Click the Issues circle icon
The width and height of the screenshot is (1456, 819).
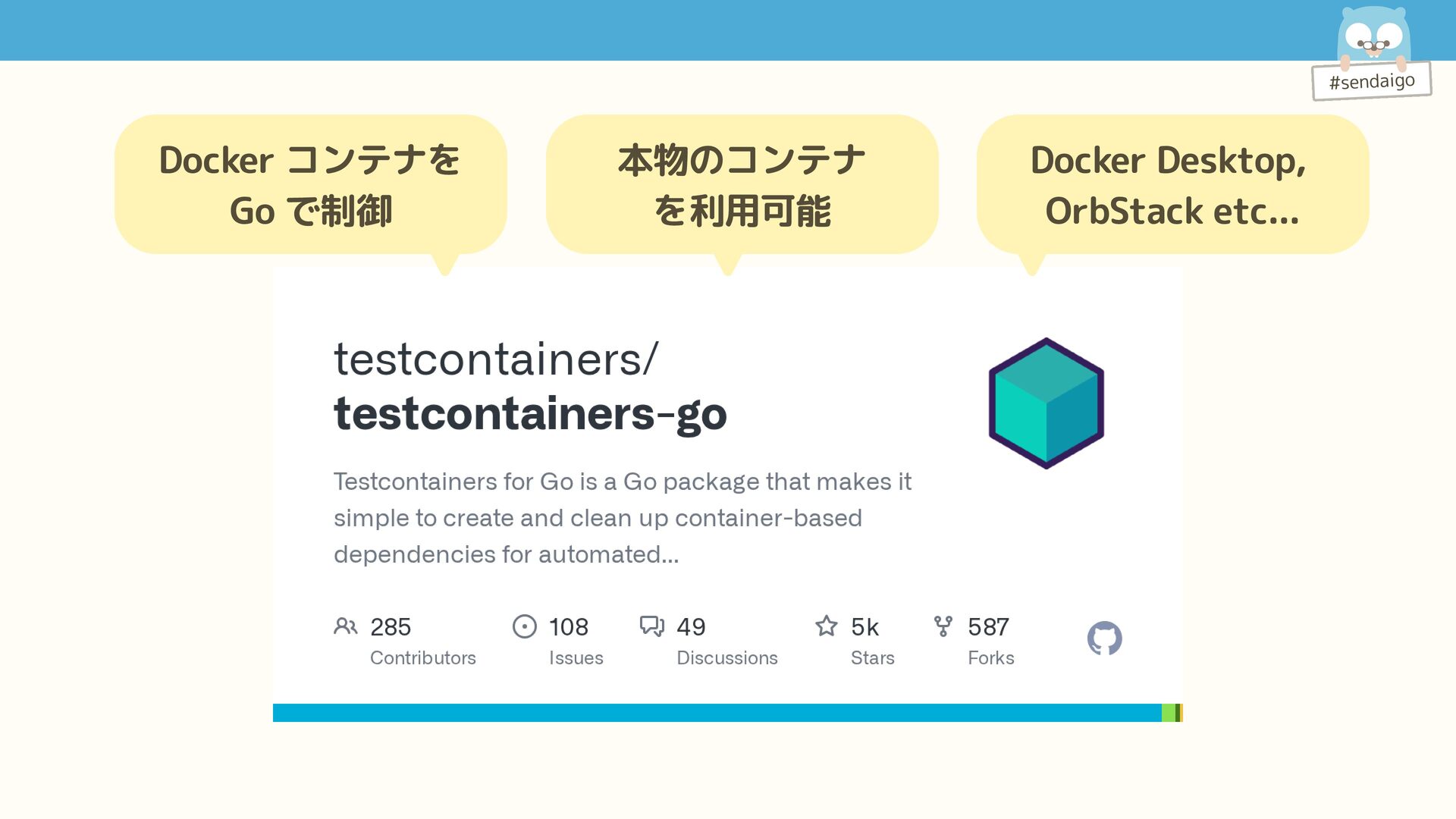(524, 626)
